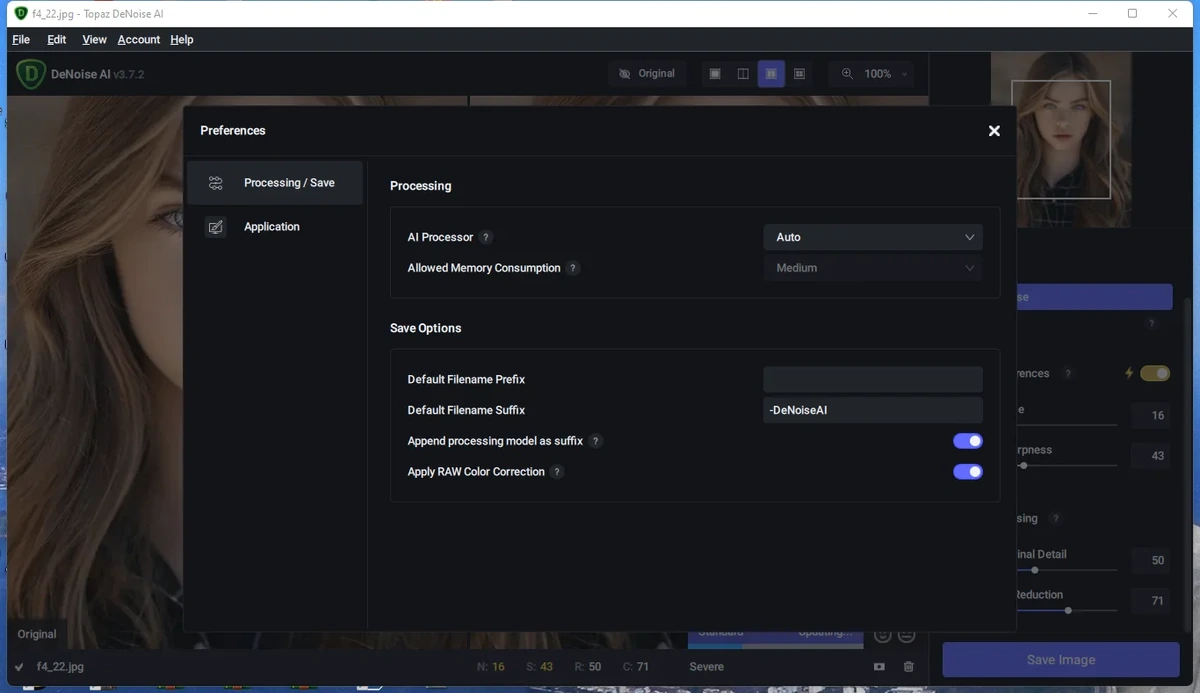Open the File menu

pyautogui.click(x=21, y=40)
